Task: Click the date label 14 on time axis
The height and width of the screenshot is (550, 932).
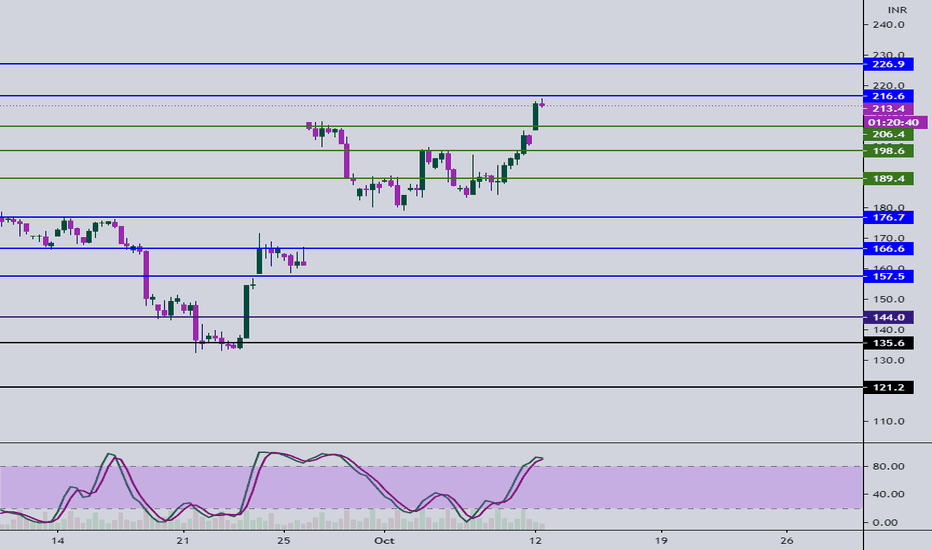Action: pos(58,540)
